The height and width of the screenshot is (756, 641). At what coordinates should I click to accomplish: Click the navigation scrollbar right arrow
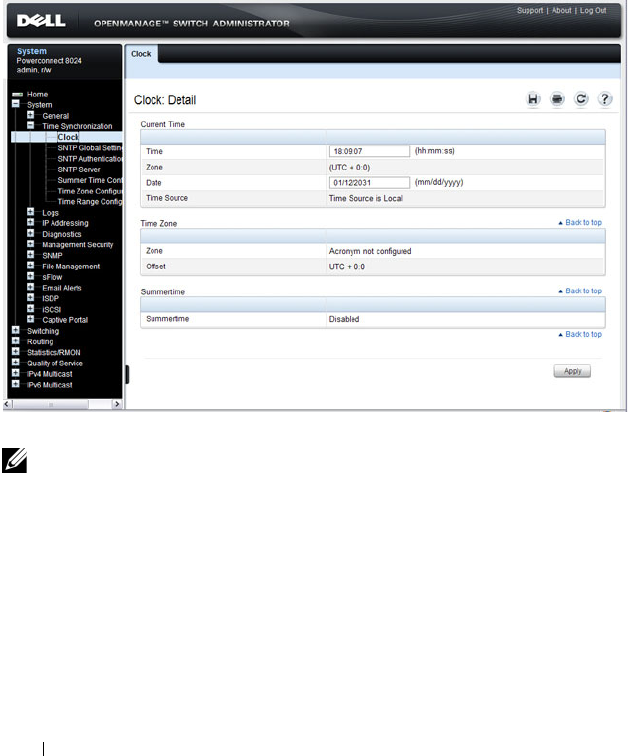point(117,404)
